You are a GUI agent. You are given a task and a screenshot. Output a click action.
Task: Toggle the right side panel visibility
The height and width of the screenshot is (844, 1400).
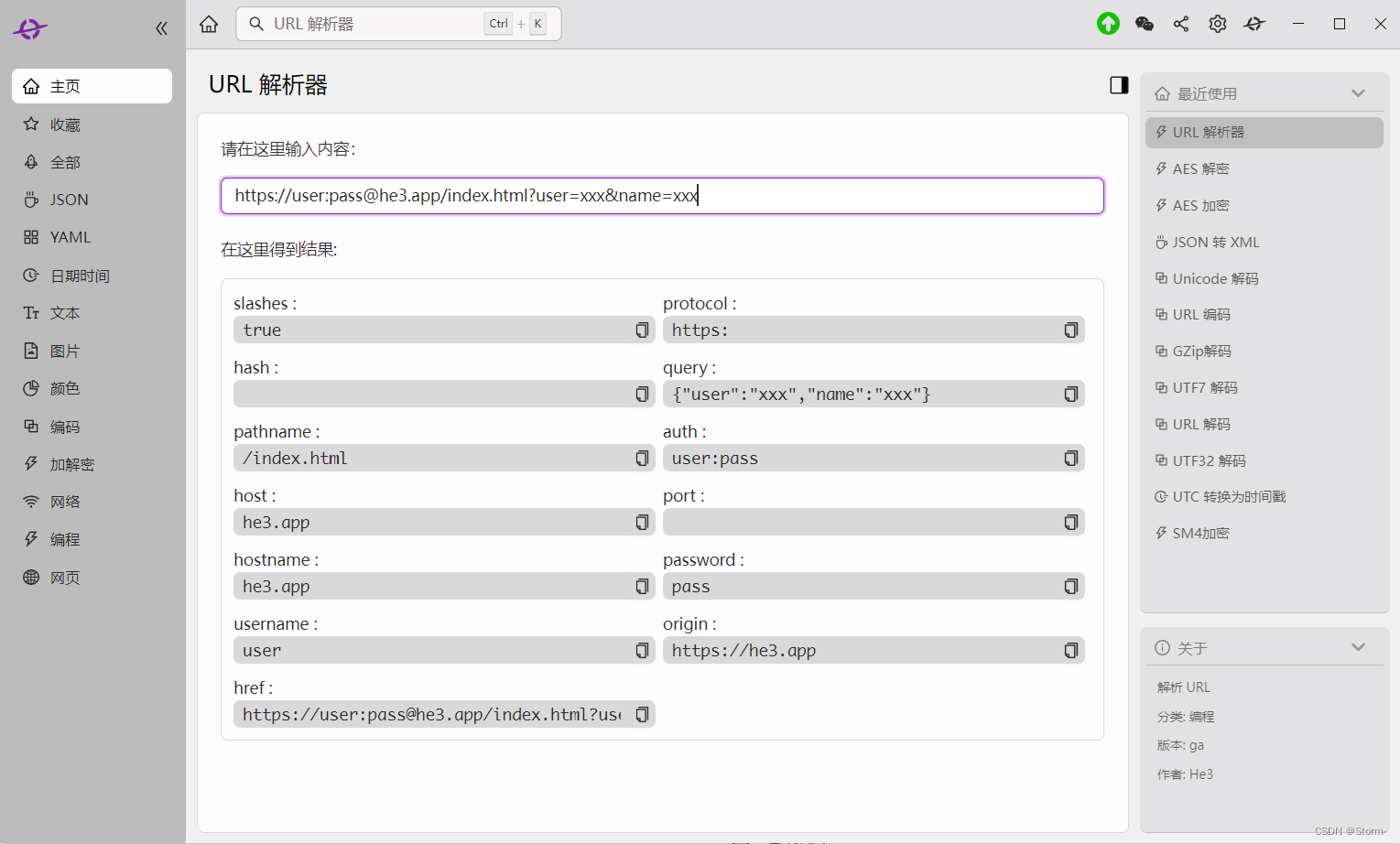(1119, 85)
